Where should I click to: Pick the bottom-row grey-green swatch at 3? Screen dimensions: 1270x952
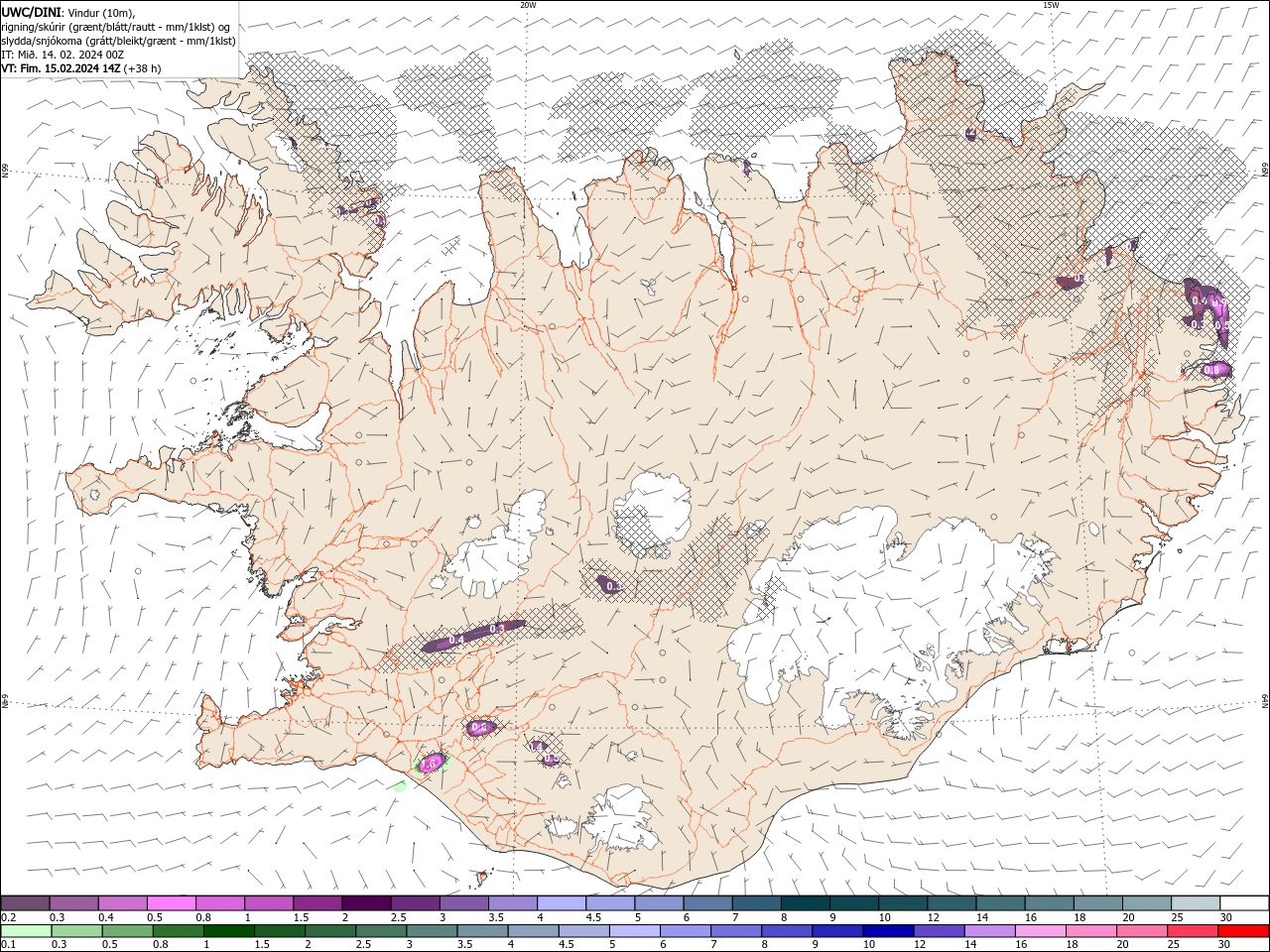pos(432,931)
